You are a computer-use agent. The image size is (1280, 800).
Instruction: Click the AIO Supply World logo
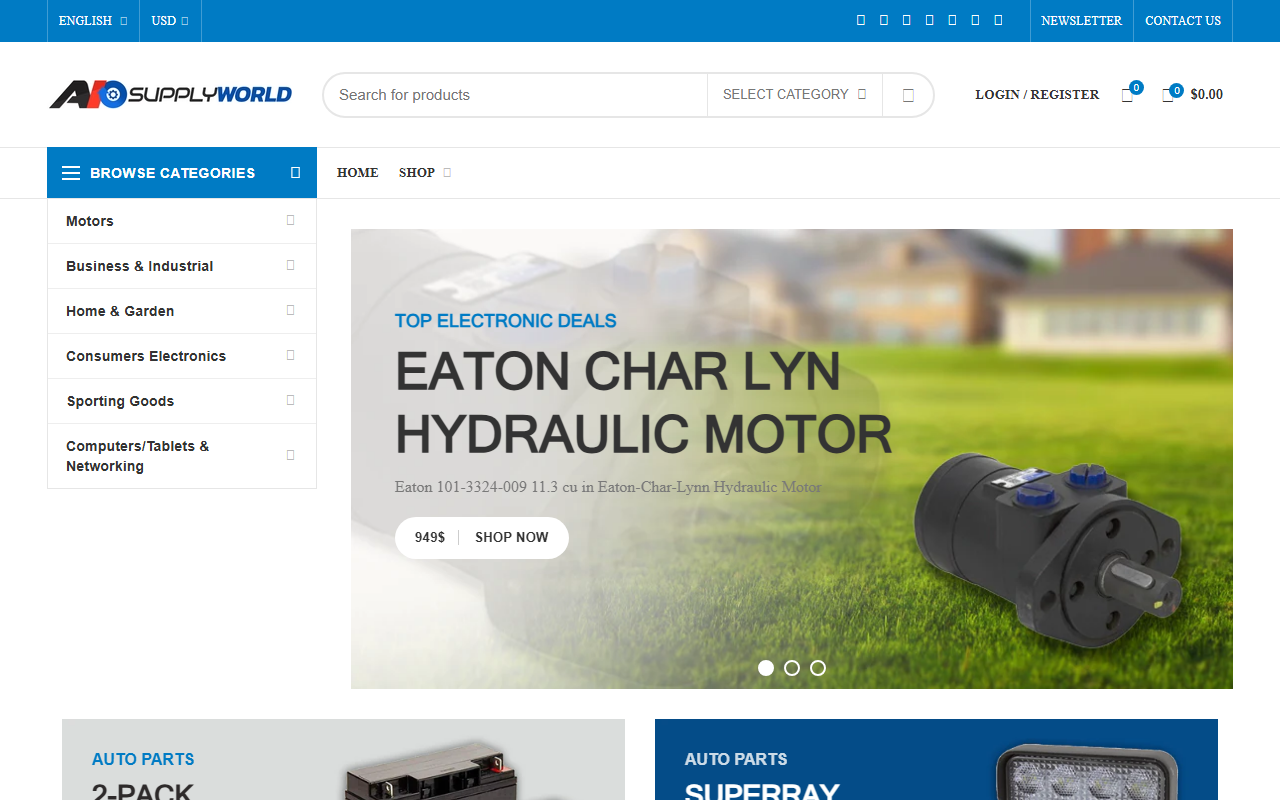pyautogui.click(x=171, y=95)
